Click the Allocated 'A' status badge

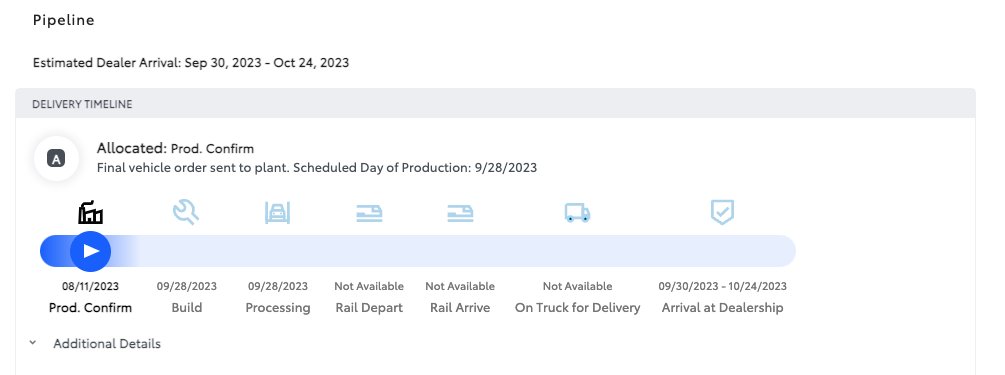point(56,158)
